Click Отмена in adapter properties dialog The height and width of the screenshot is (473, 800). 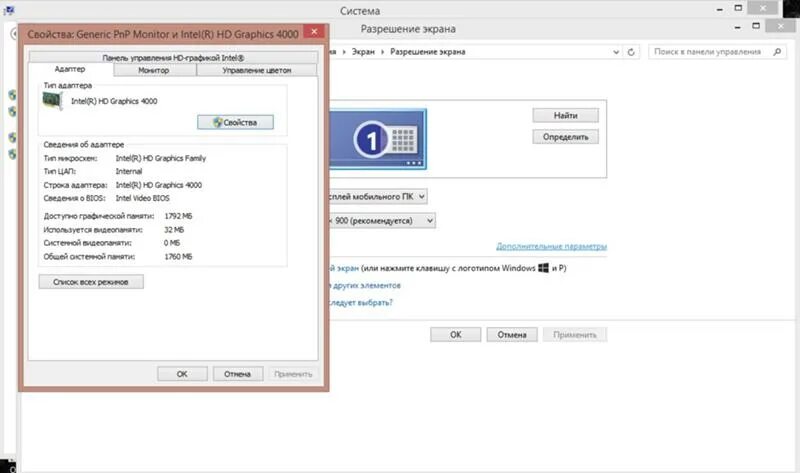237,374
